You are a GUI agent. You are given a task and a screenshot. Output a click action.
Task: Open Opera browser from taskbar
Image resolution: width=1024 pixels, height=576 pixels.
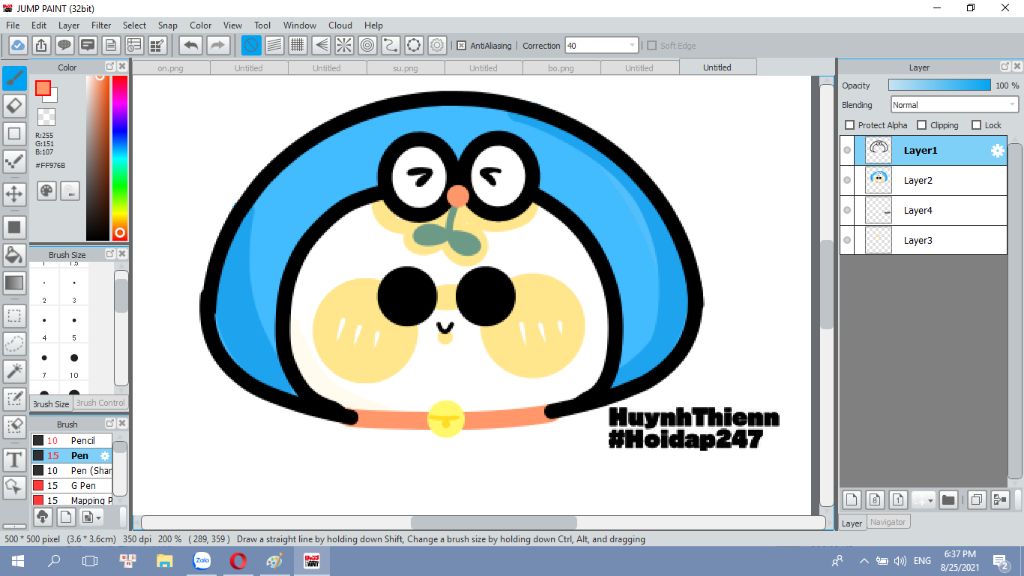[238, 561]
